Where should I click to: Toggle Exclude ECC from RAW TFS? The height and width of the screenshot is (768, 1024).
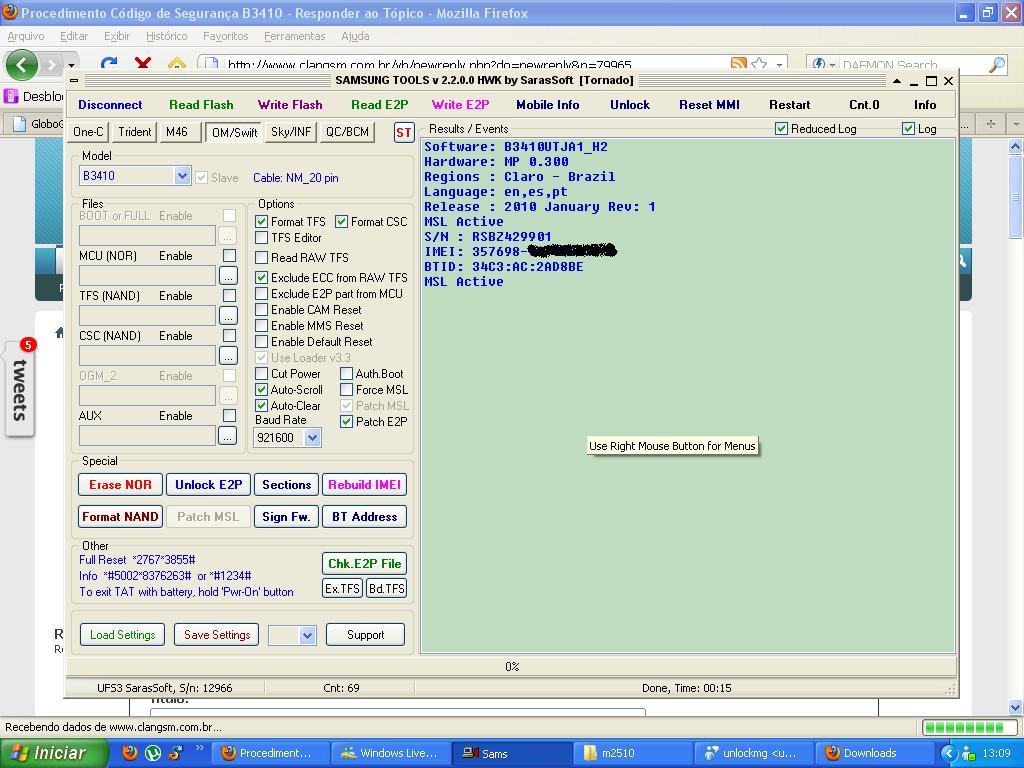click(x=261, y=278)
